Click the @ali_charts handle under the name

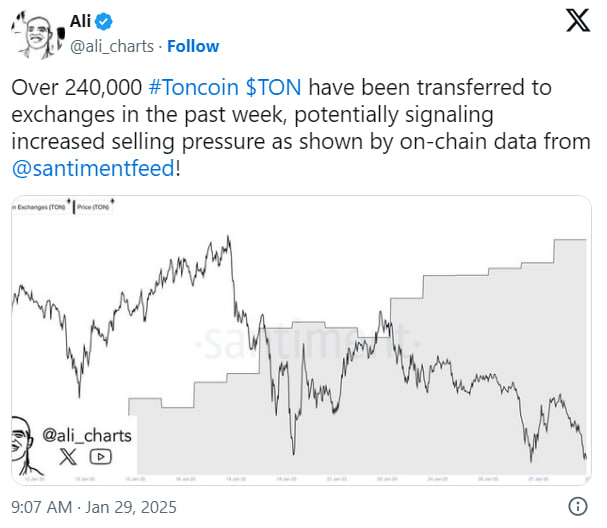point(112,46)
